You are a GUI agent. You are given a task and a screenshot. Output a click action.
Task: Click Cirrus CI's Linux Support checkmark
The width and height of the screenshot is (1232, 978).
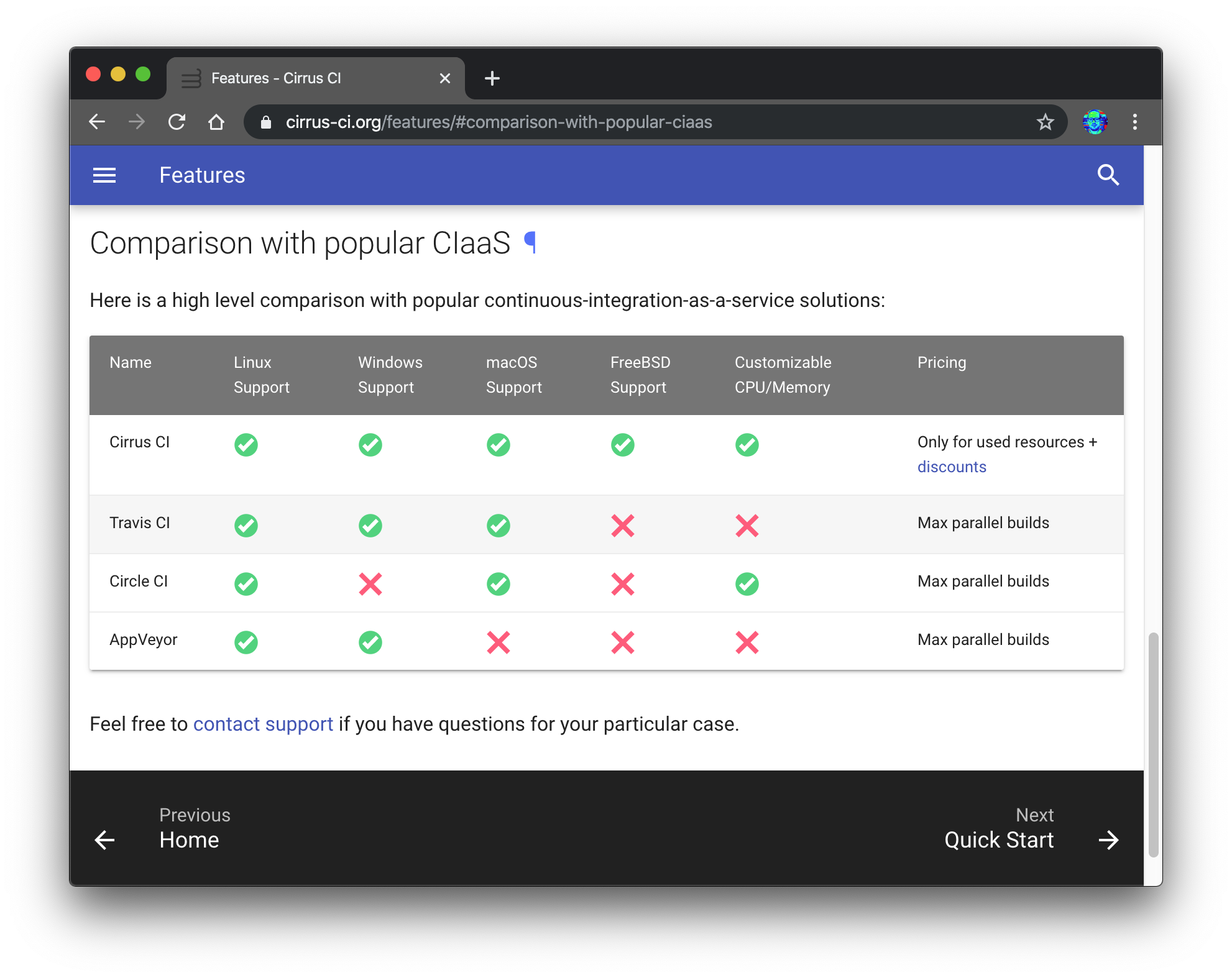click(x=246, y=445)
